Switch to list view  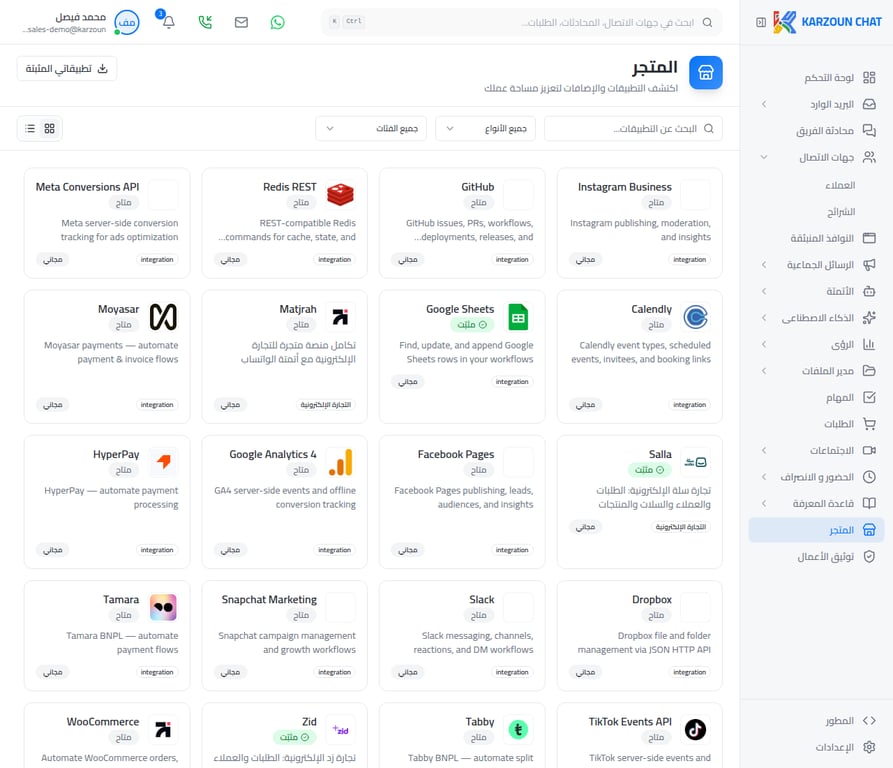tap(30, 129)
